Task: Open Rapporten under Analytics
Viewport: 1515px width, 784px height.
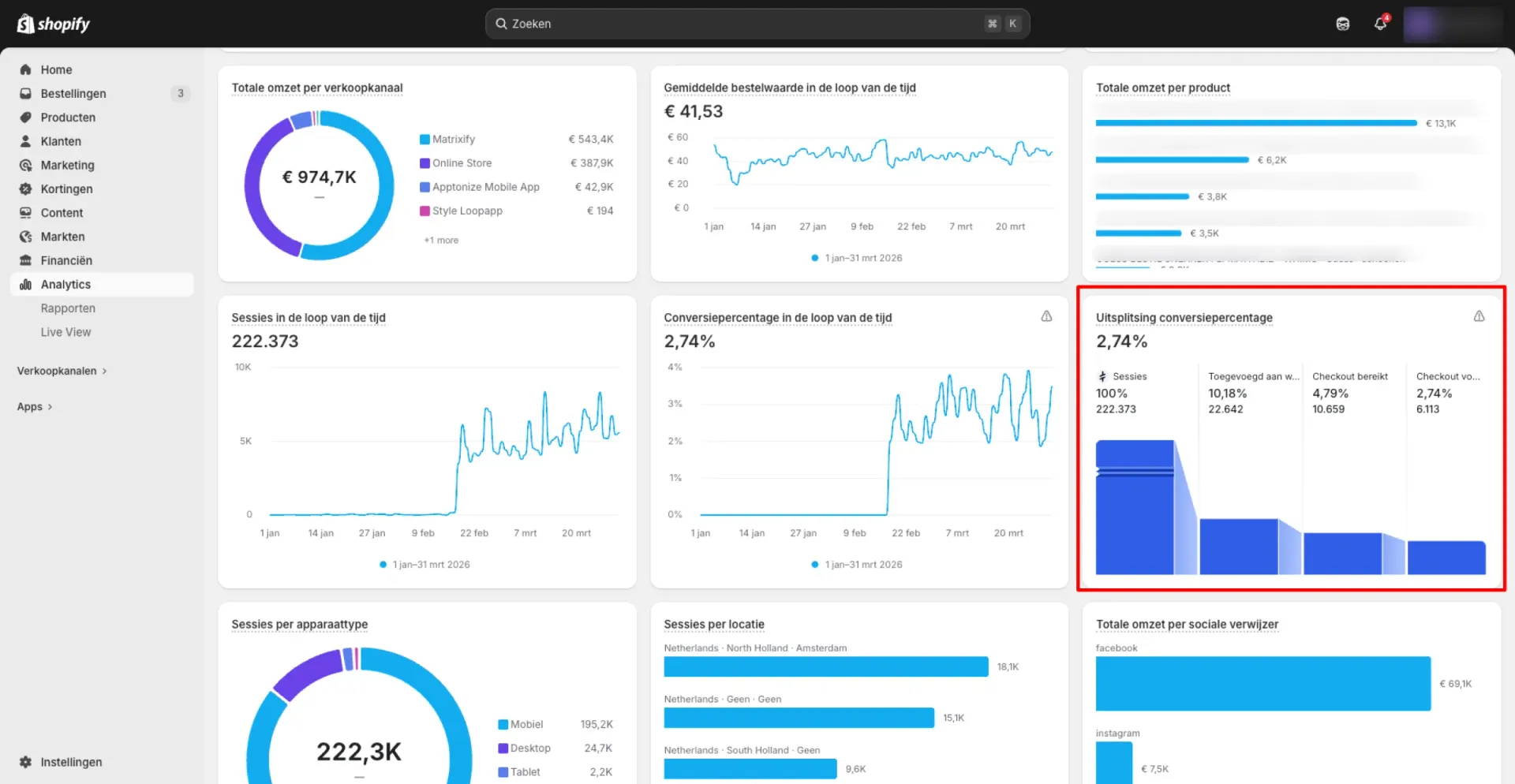Action: click(68, 308)
